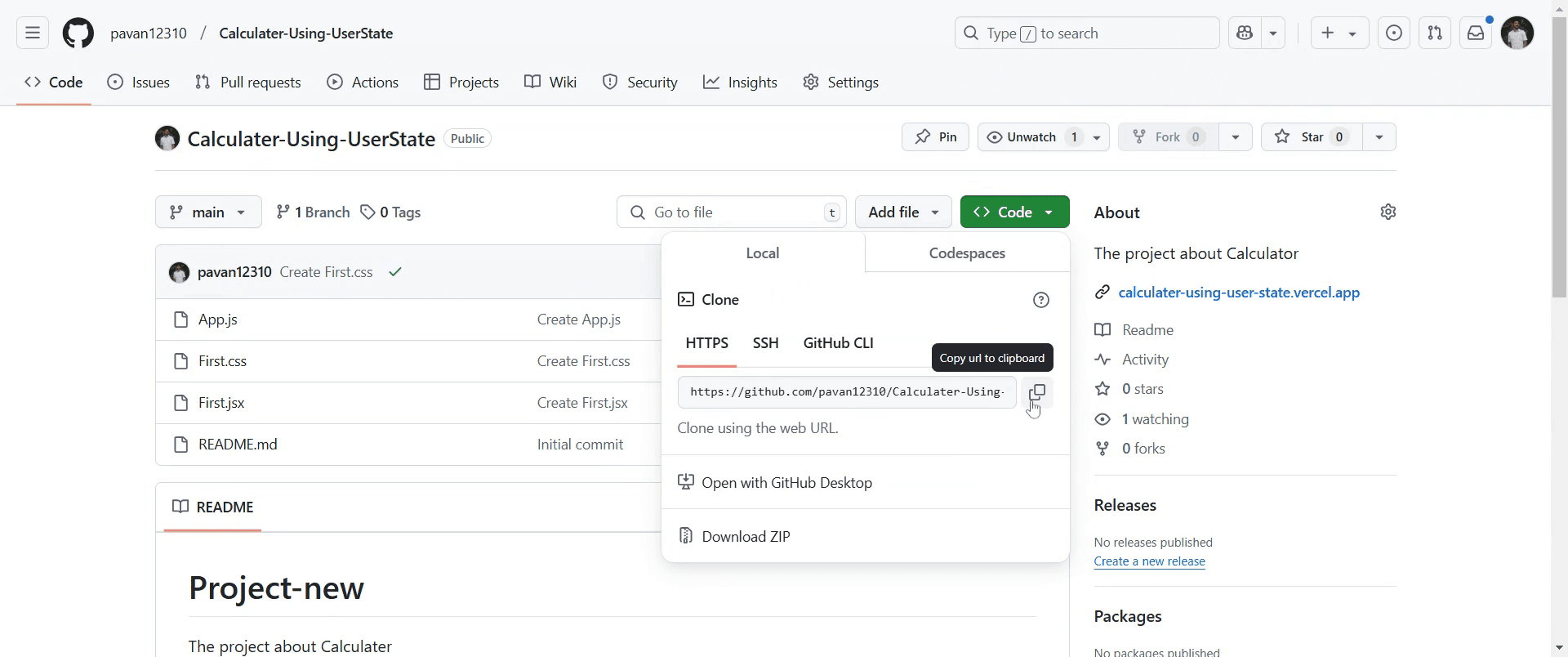This screenshot has width=1568, height=657.
Task: Open the user profile avatar menu
Action: click(x=1517, y=34)
